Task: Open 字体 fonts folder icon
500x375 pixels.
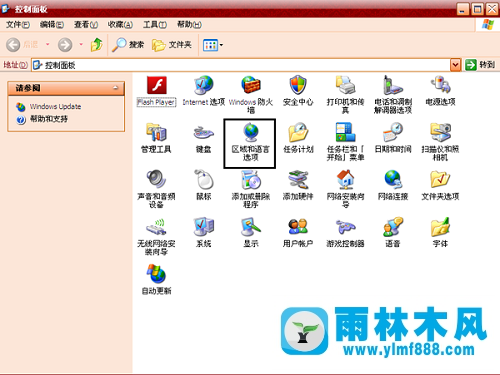Action: click(x=440, y=233)
